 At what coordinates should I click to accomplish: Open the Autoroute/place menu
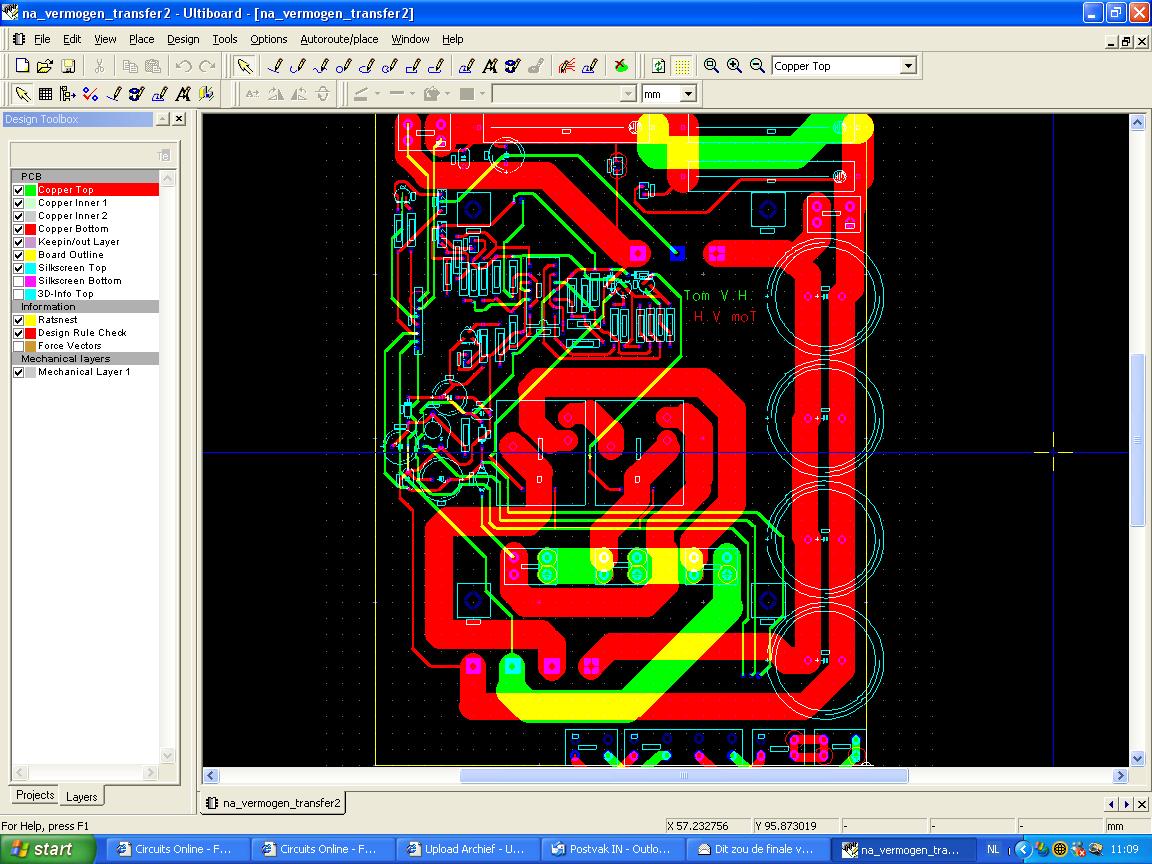[339, 39]
